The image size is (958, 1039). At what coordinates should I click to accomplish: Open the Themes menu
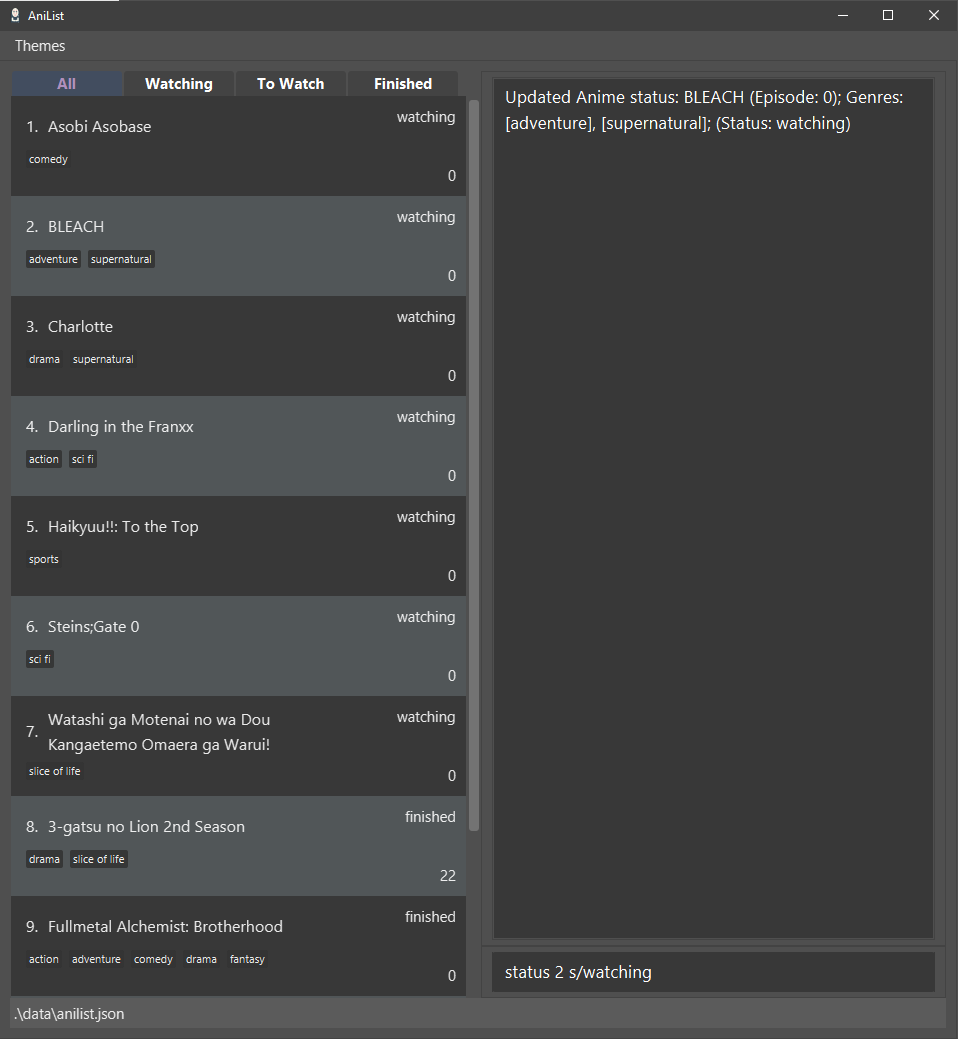coord(40,46)
